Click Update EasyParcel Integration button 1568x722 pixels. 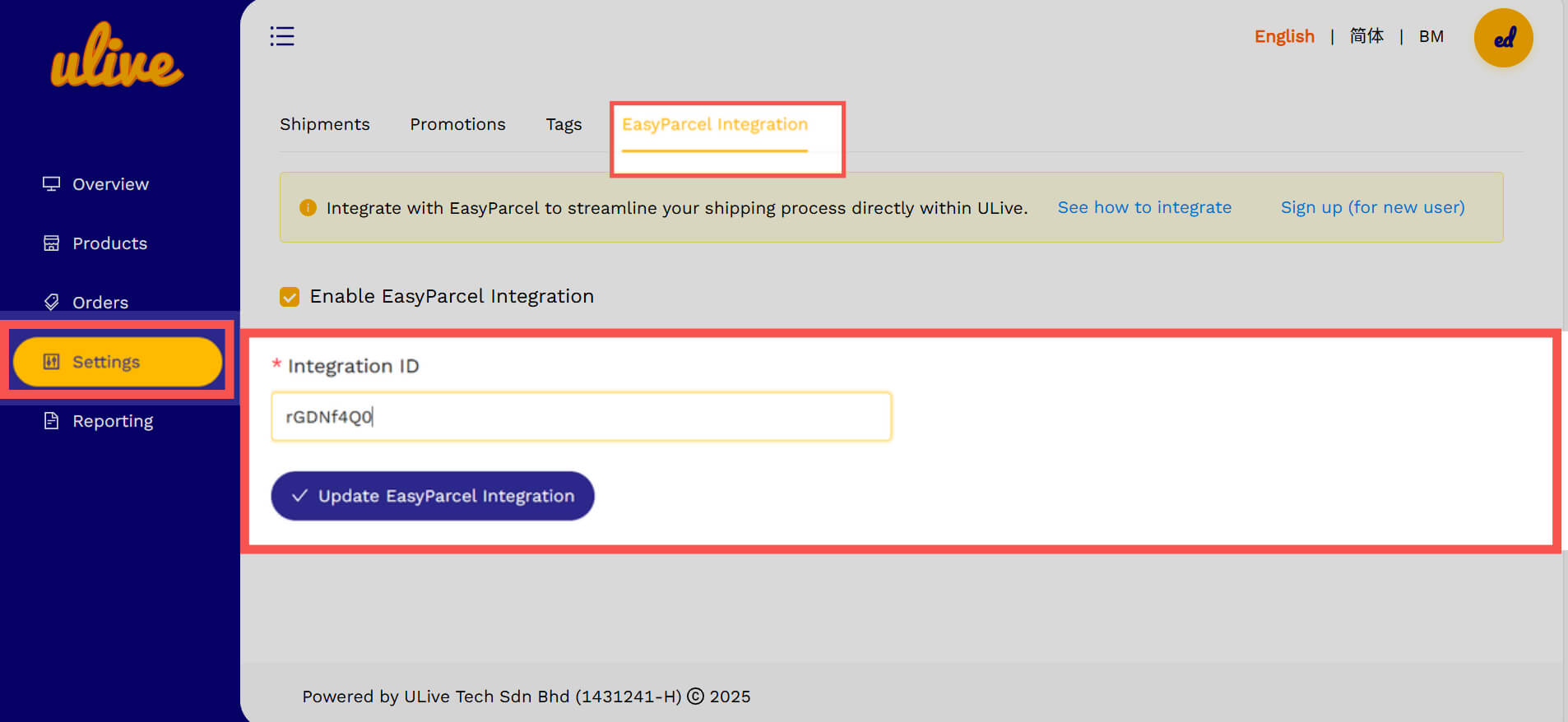(433, 496)
